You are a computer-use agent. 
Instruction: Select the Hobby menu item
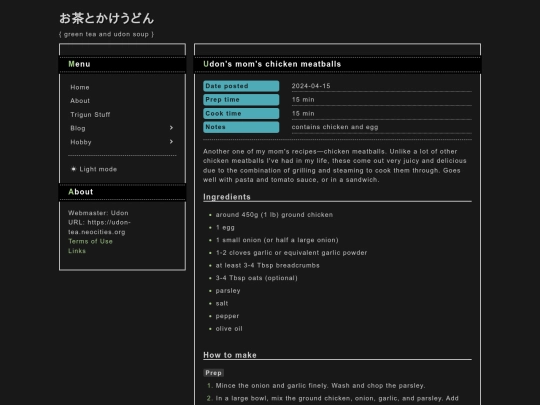point(81,142)
